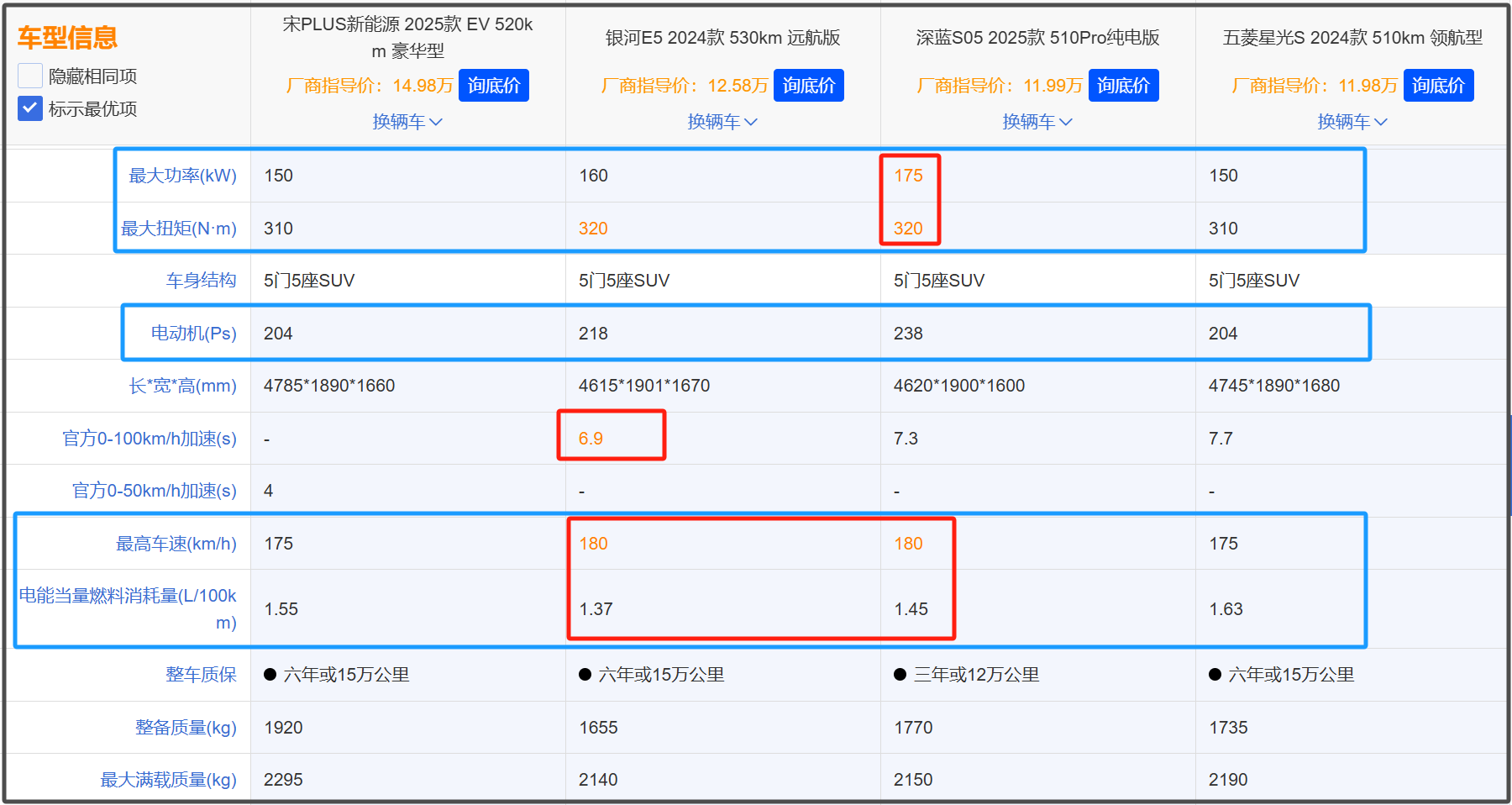Open the 五菱星光S 2024款 510km 领航型 title

1352,37
